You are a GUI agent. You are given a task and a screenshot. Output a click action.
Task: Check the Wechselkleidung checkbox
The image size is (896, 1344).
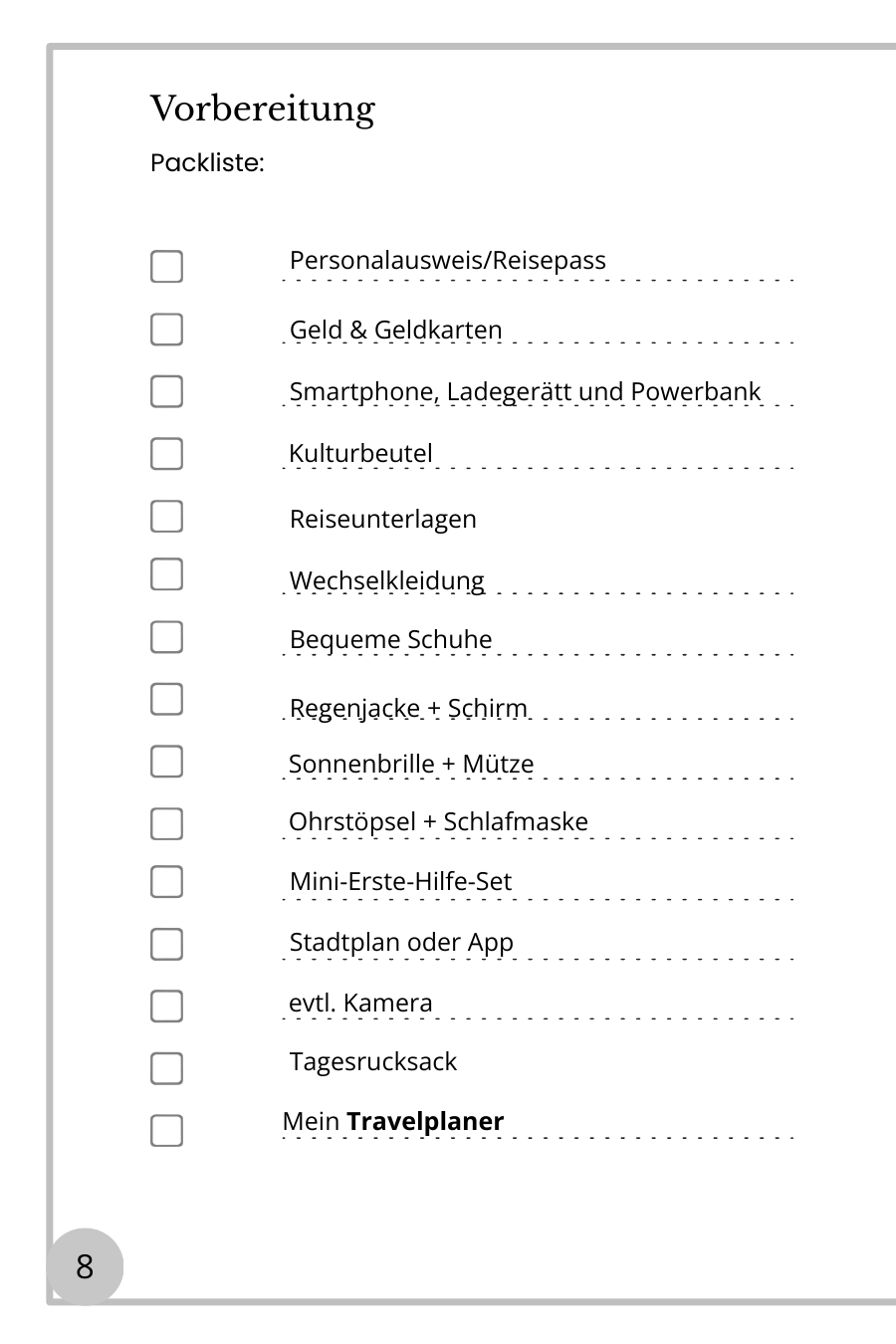point(167,574)
